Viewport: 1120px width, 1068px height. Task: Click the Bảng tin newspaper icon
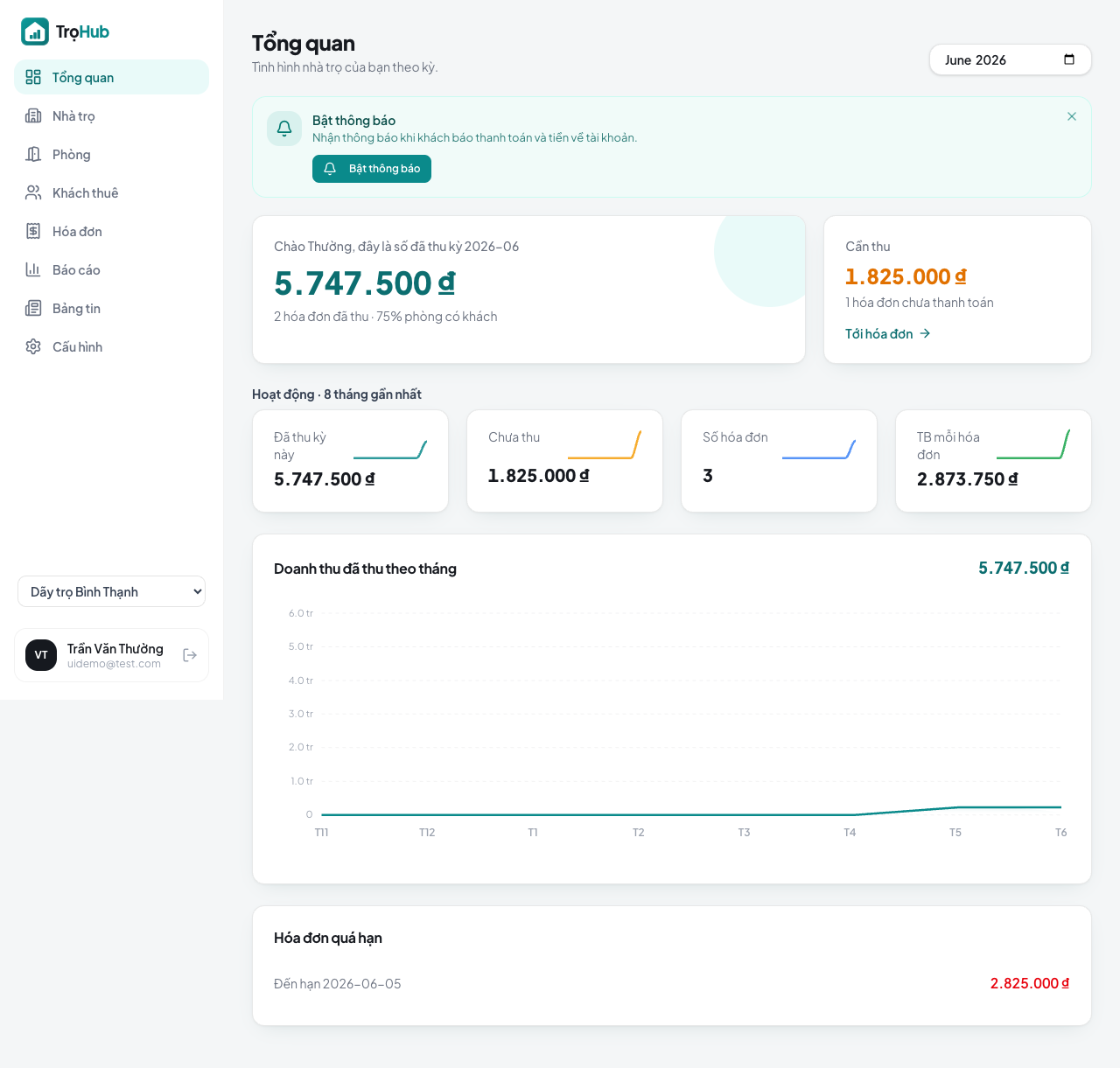pyautogui.click(x=33, y=308)
